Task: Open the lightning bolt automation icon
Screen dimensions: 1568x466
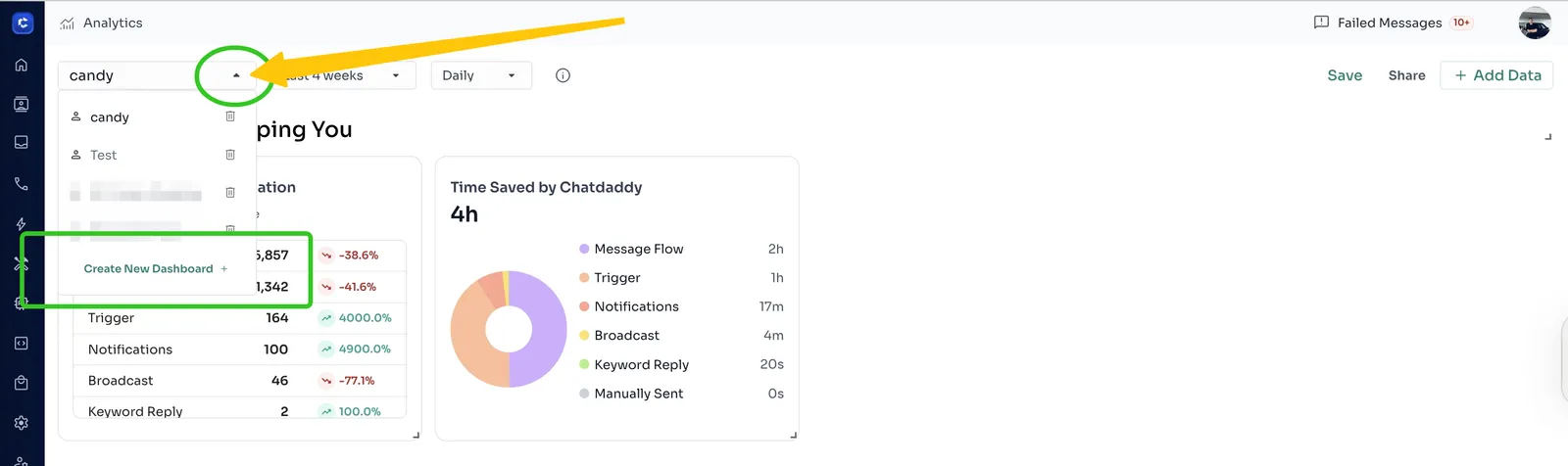Action: (x=22, y=224)
